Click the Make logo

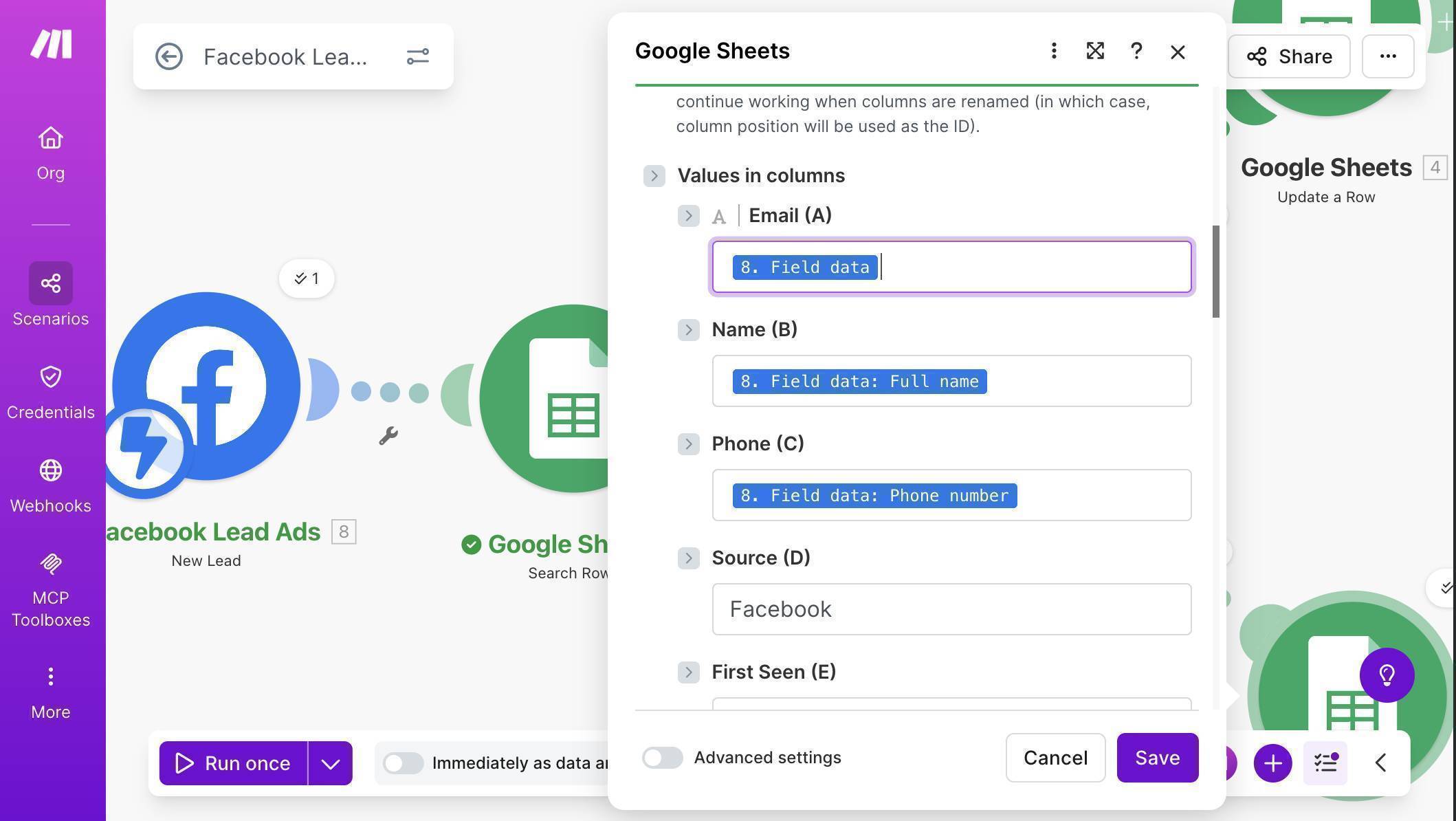tap(50, 43)
